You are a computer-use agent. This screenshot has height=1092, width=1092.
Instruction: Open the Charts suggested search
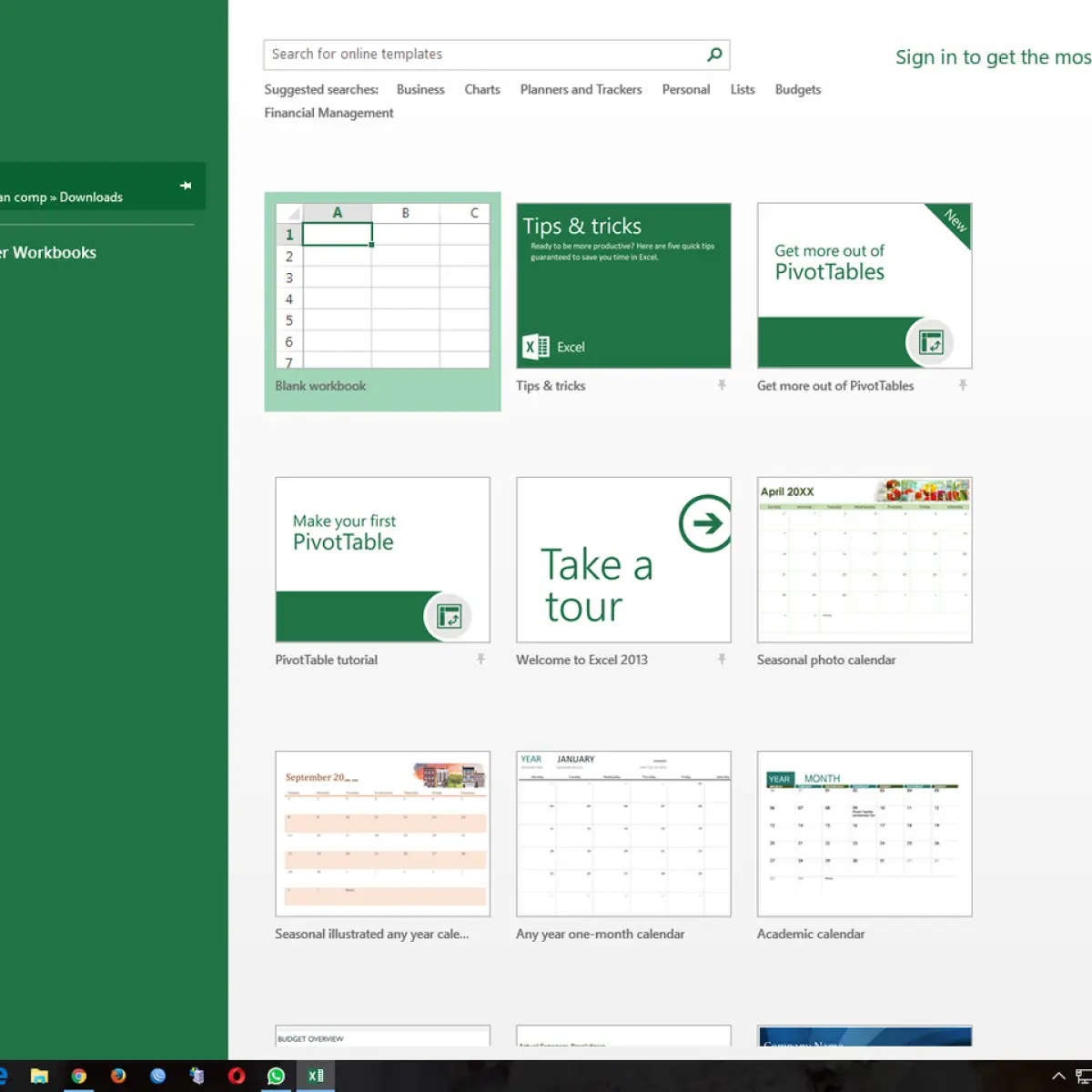point(482,89)
